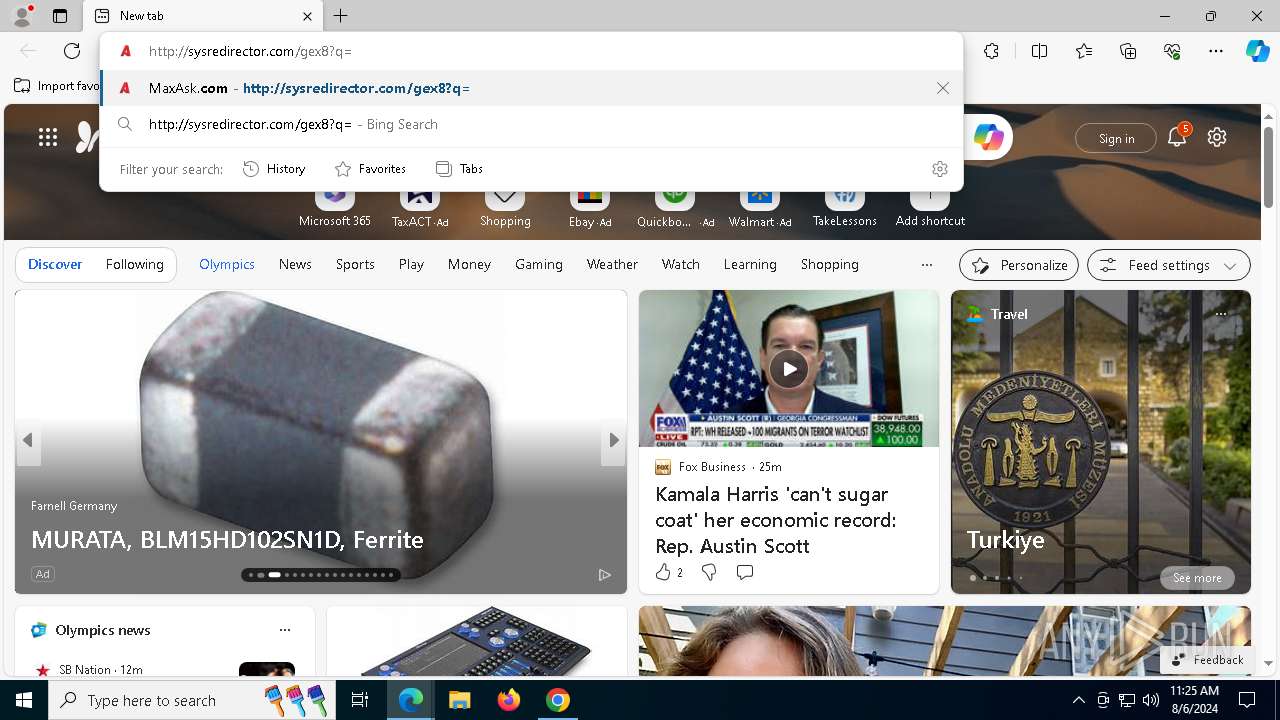Open Travel card options ellipsis
Image resolution: width=1280 pixels, height=720 pixels.
tap(1221, 314)
